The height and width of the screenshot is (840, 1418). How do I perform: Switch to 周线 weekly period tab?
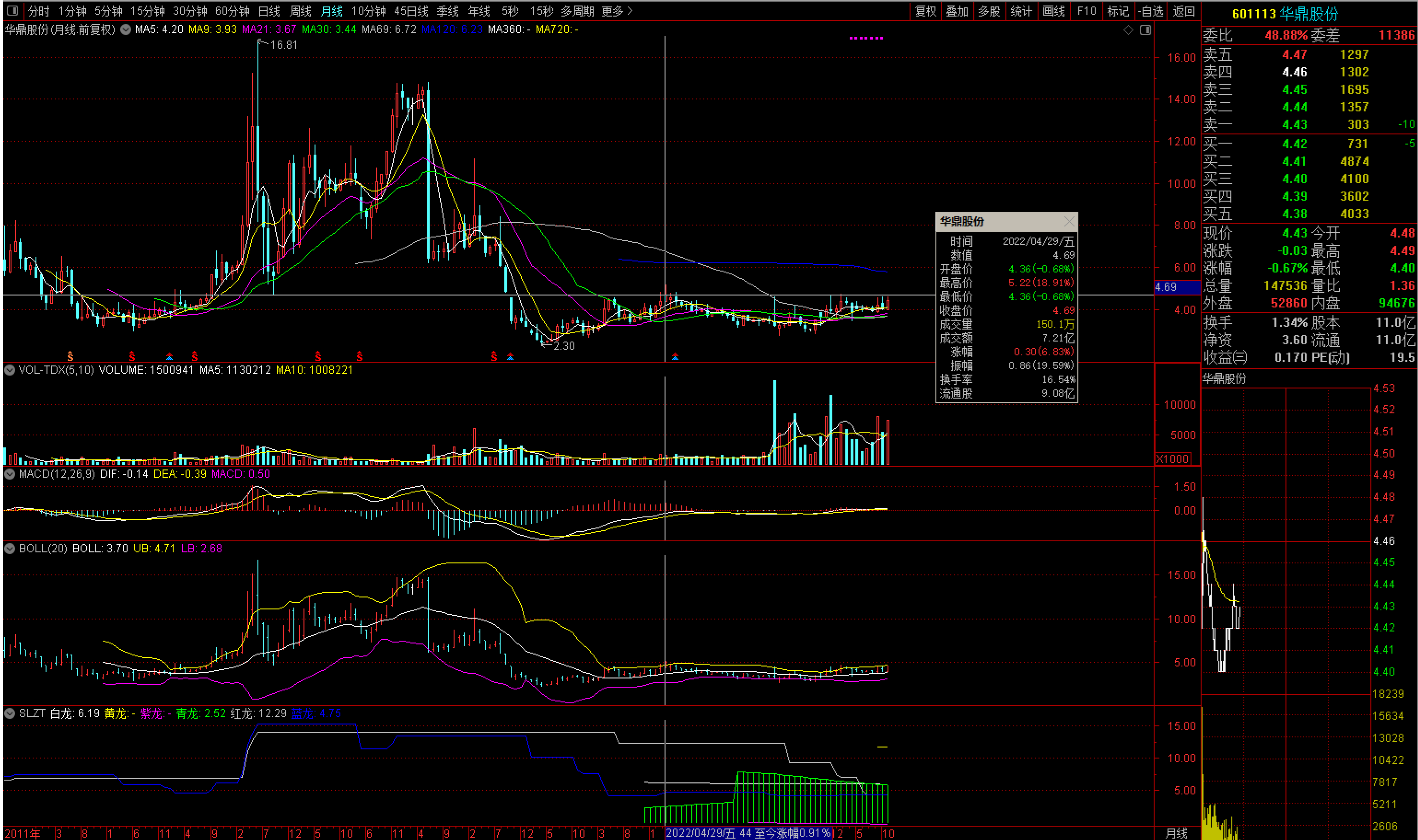(x=300, y=11)
